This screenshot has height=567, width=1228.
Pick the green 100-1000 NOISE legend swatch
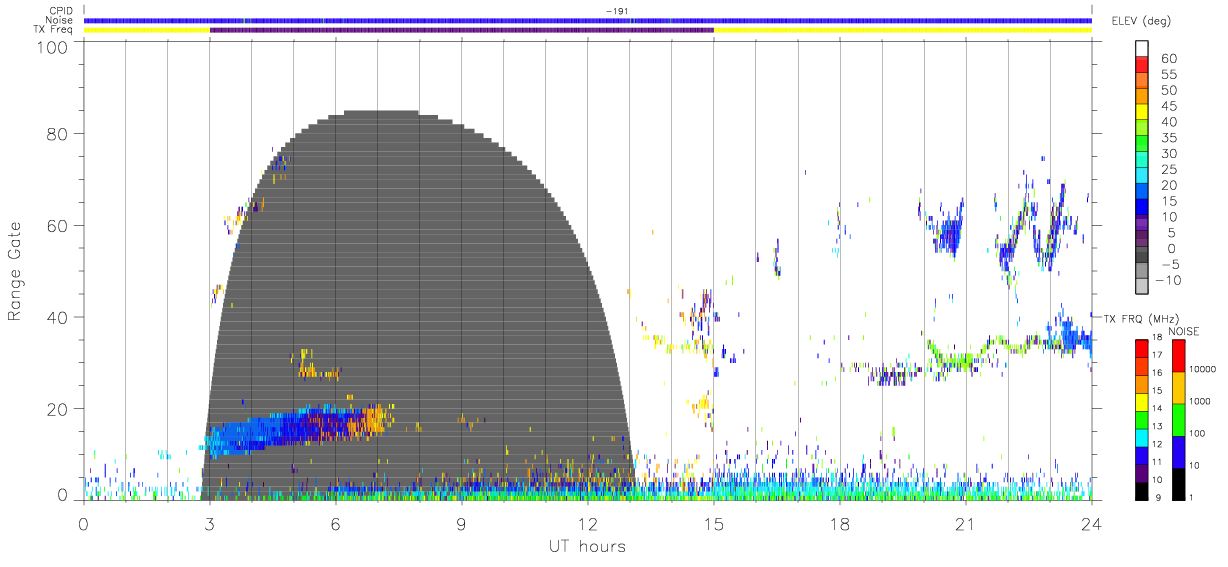coord(1177,420)
